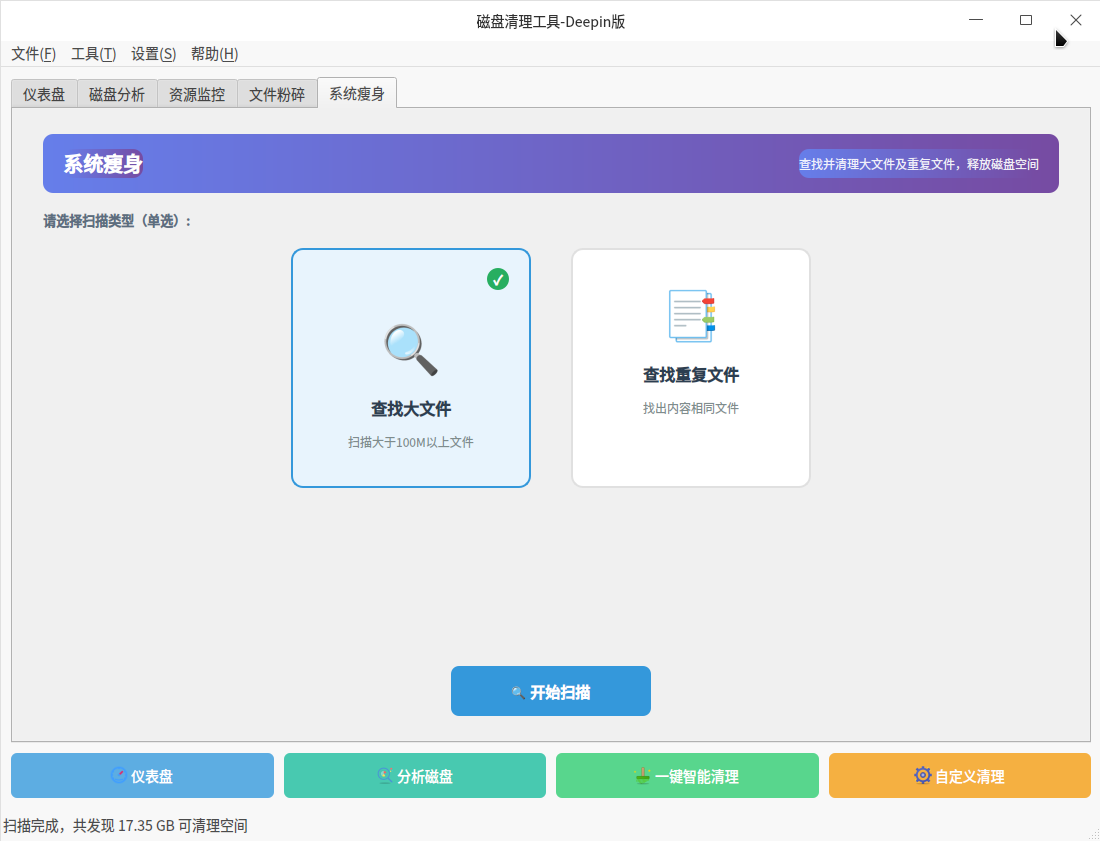This screenshot has width=1100, height=841.
Task: Click the small search icon on start scan button
Action: click(518, 692)
